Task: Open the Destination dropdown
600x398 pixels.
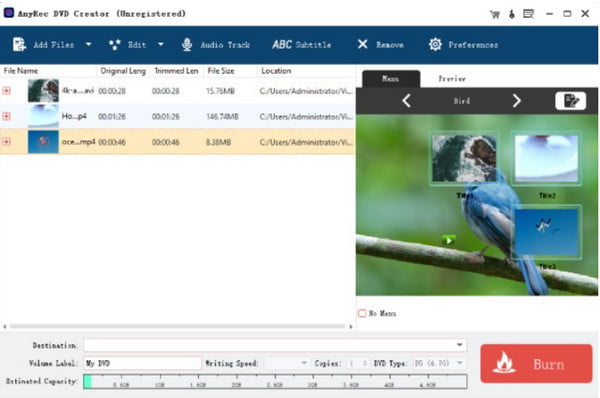Action: tap(460, 345)
